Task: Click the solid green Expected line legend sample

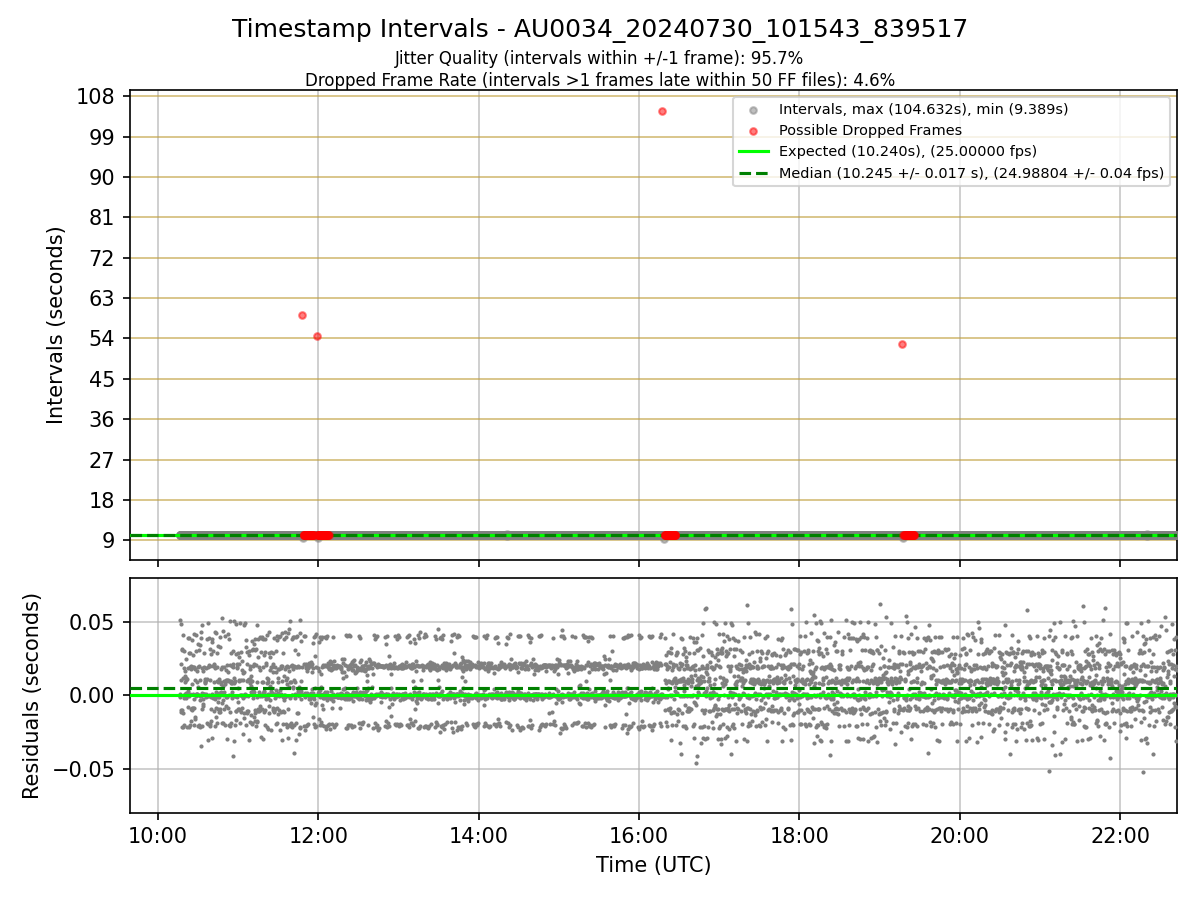Action: (x=754, y=152)
